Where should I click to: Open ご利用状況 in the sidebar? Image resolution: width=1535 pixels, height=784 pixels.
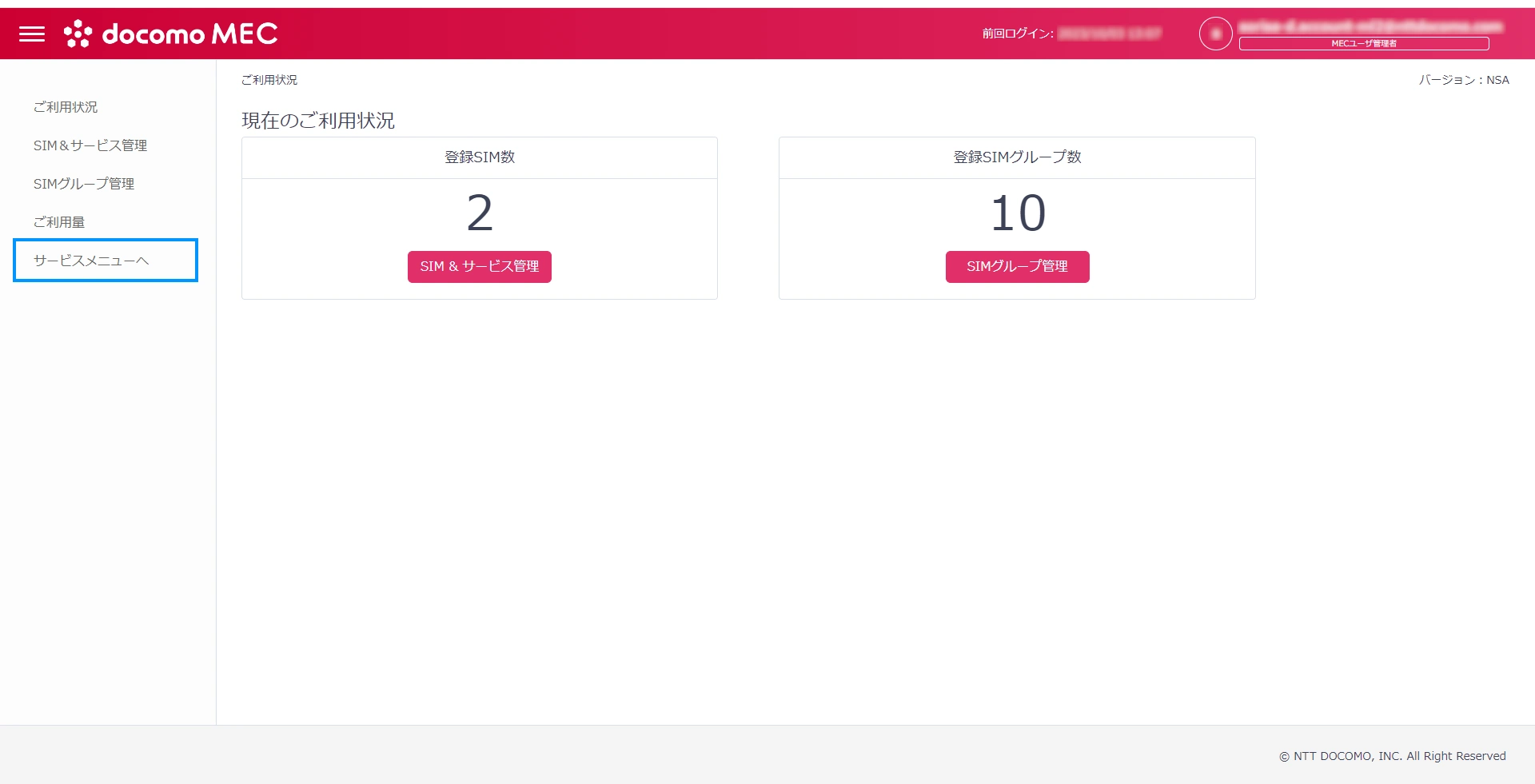tap(66, 107)
